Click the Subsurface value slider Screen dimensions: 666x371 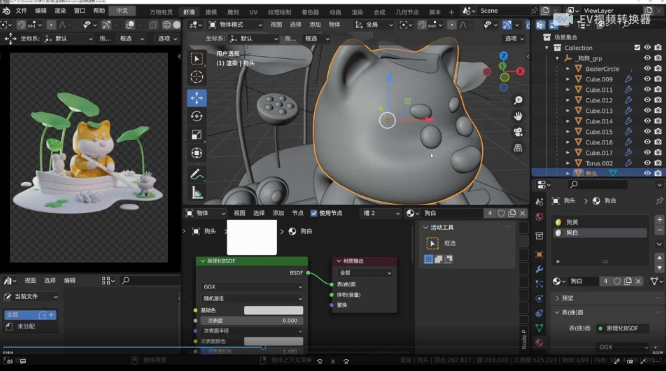tap(252, 320)
